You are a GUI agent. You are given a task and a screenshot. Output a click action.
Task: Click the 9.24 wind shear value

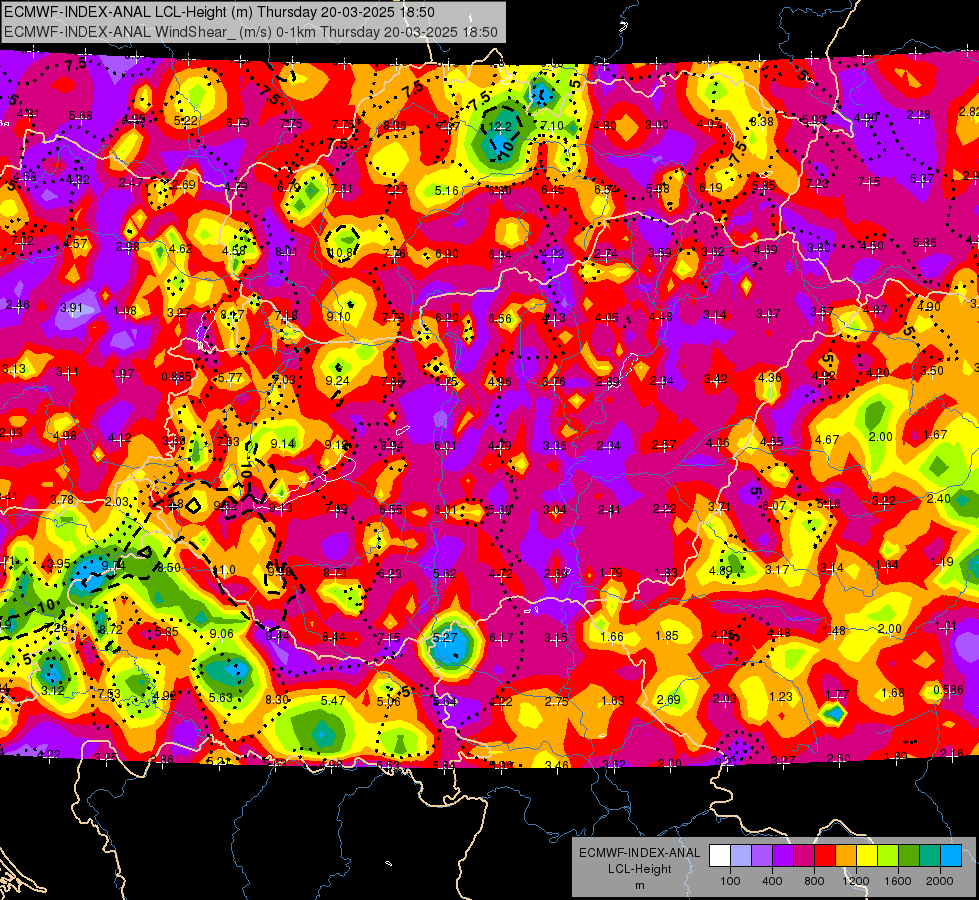tap(338, 380)
